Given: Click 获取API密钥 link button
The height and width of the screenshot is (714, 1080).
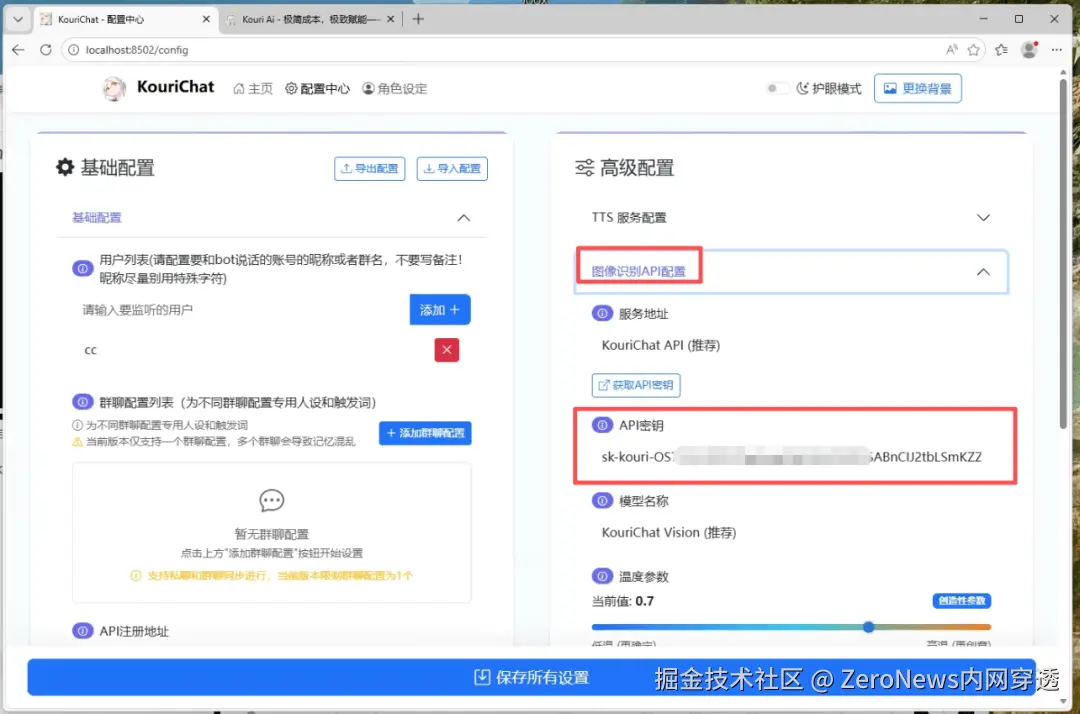Looking at the screenshot, I should (636, 385).
